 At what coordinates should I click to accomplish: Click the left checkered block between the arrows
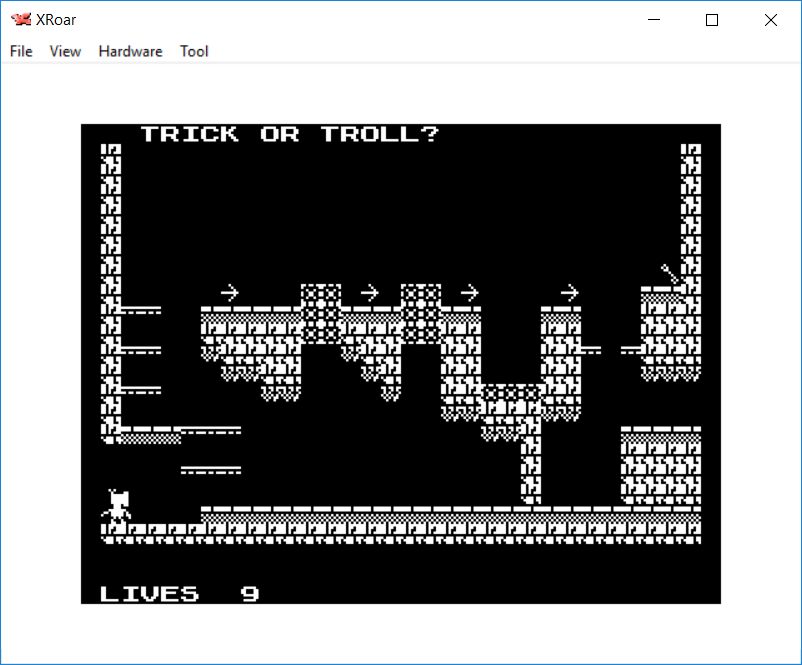[x=321, y=313]
